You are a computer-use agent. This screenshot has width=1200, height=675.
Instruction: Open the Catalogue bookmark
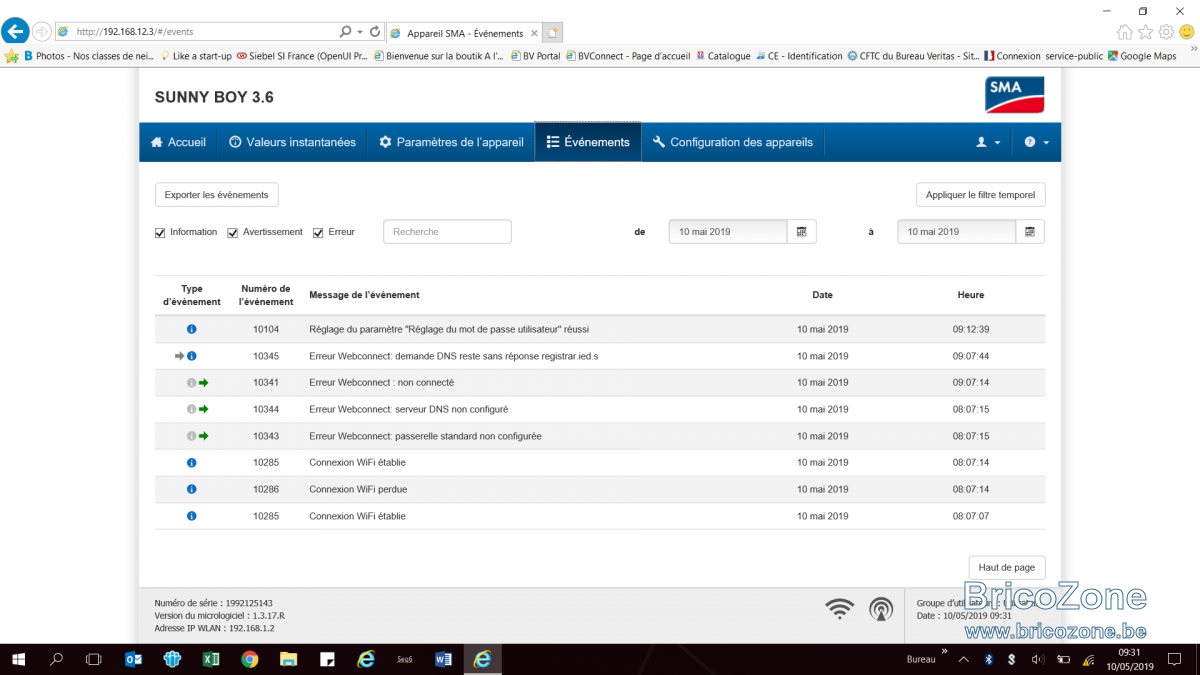point(723,56)
